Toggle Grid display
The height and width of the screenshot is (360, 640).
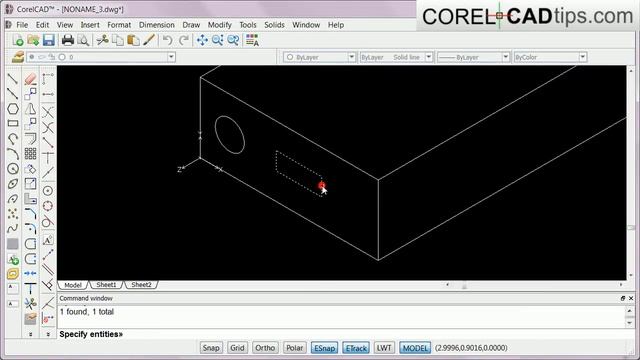tap(237, 348)
